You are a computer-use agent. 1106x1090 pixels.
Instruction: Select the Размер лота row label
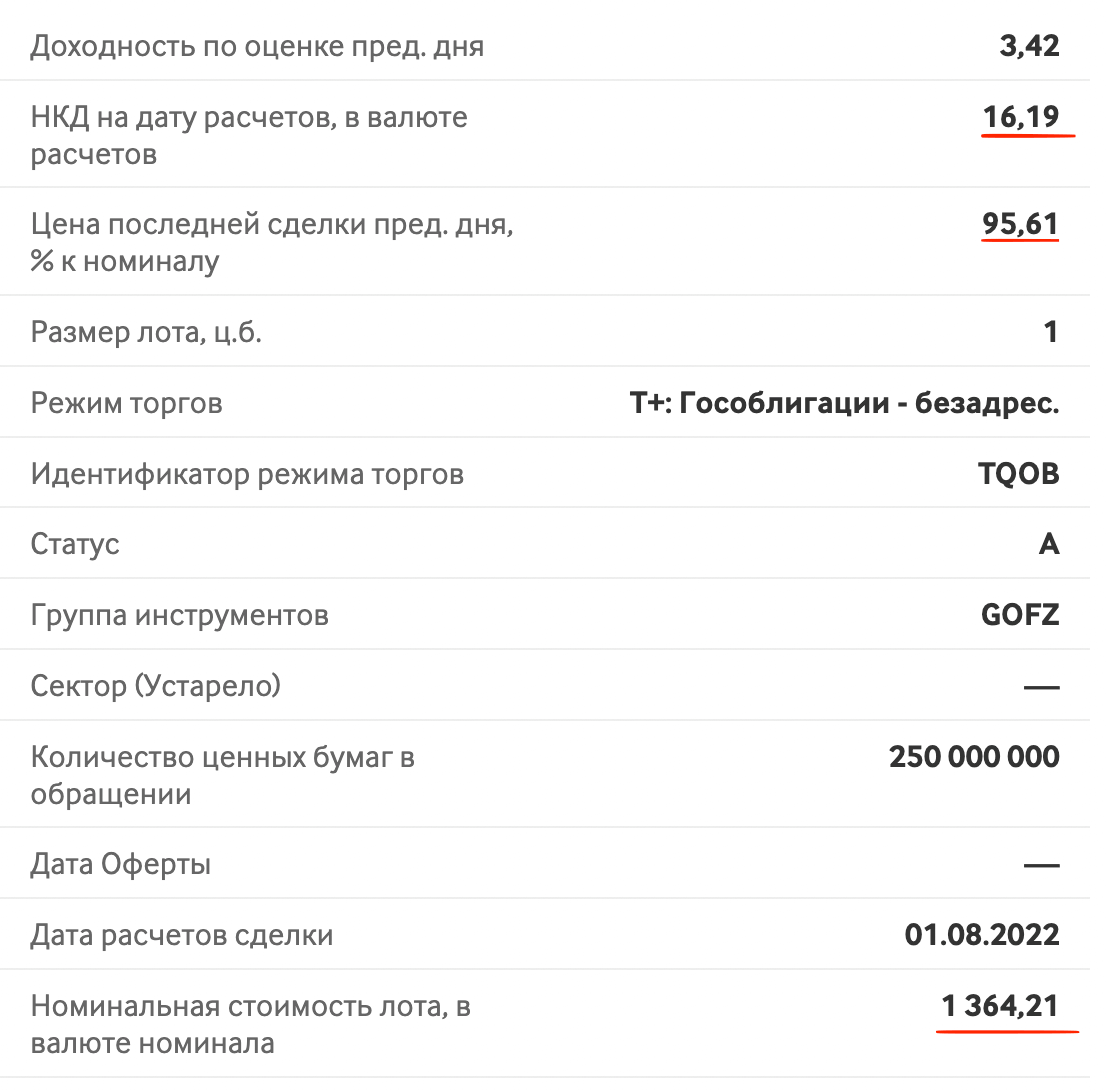coord(146,332)
